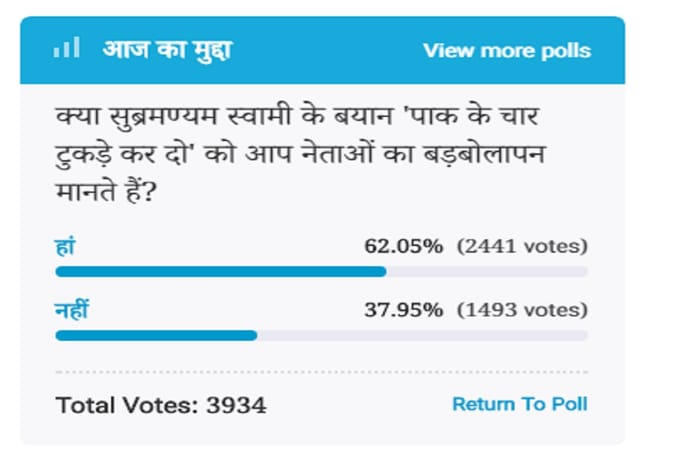
Task: Click the filled blue part of हां bar
Action: (x=220, y=271)
